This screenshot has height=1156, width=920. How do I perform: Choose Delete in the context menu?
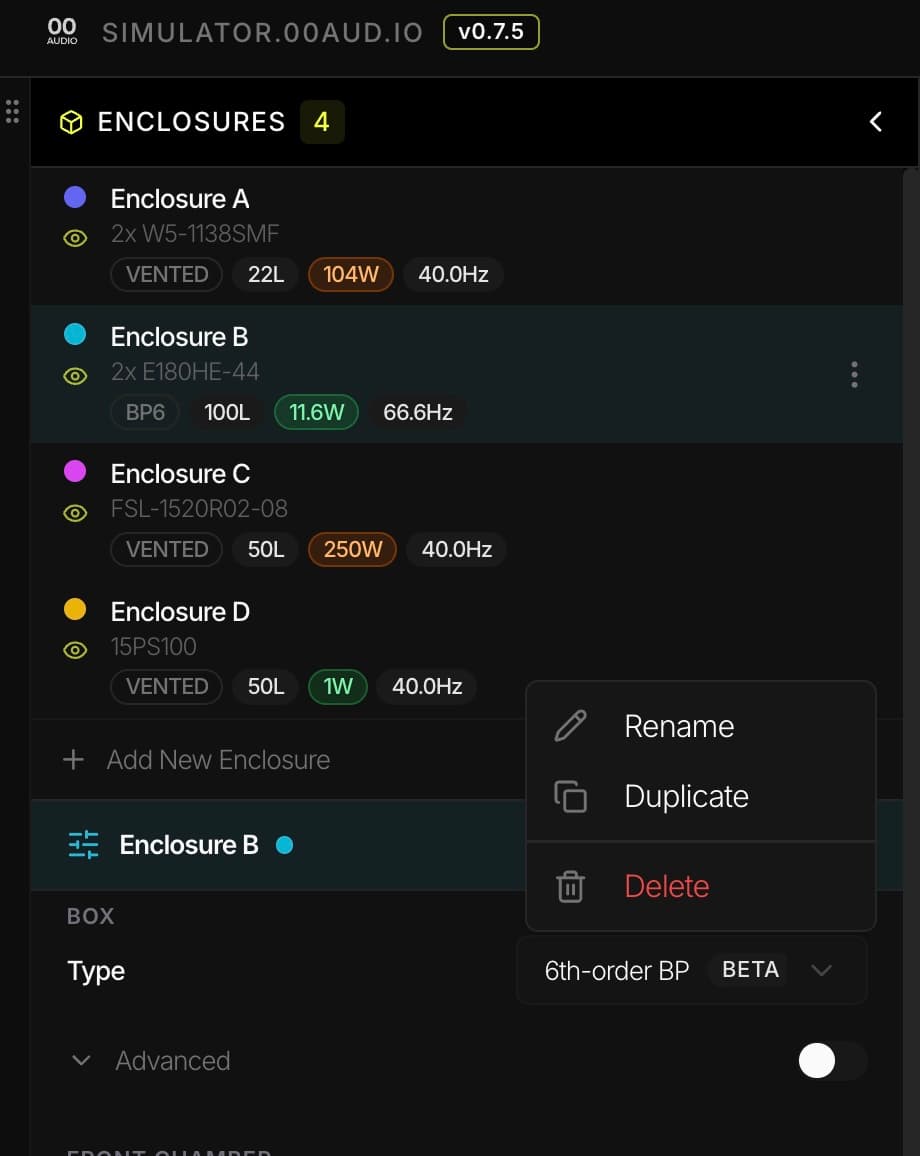pos(667,886)
